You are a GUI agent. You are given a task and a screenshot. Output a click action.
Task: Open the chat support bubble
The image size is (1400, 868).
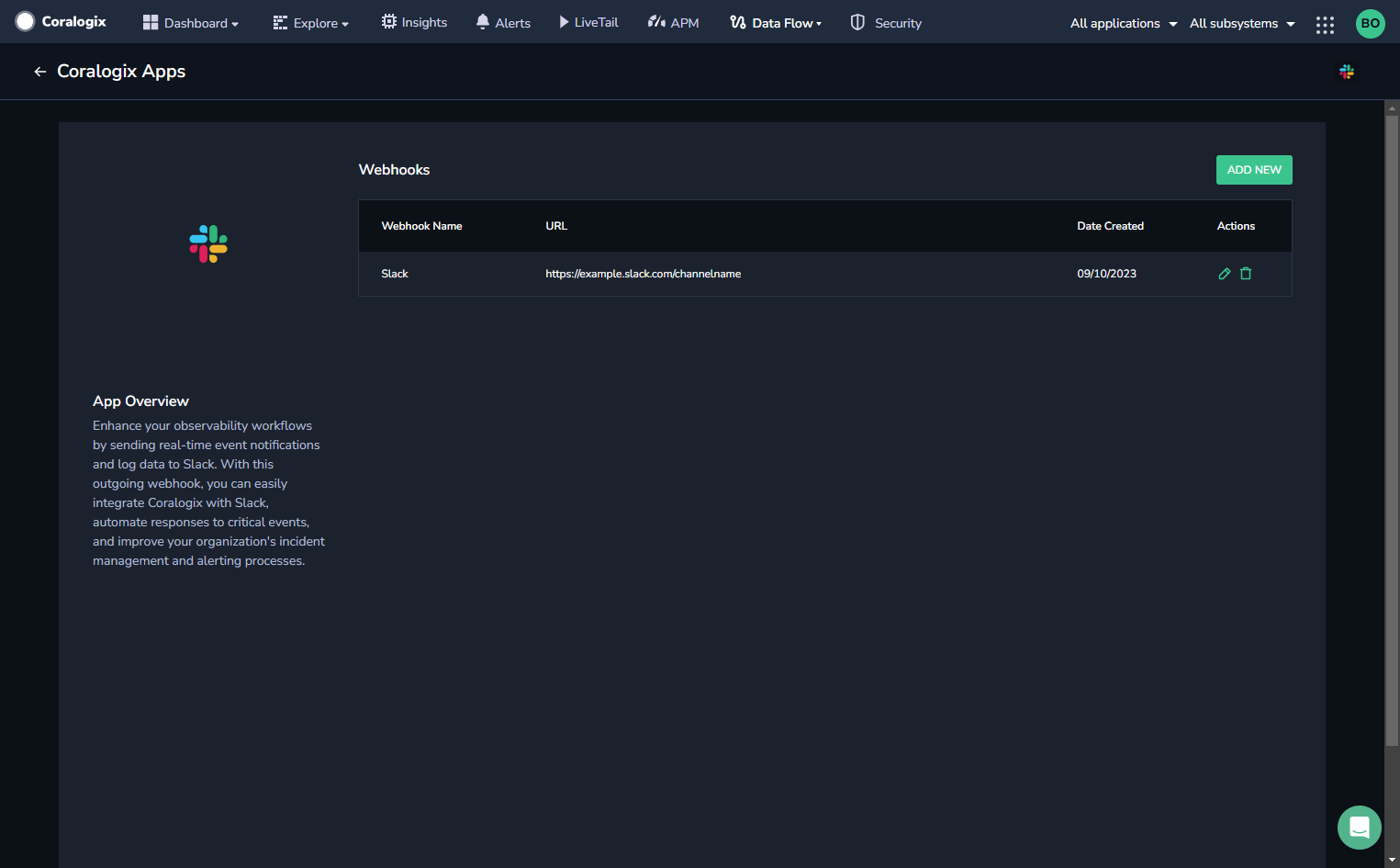[1360, 828]
